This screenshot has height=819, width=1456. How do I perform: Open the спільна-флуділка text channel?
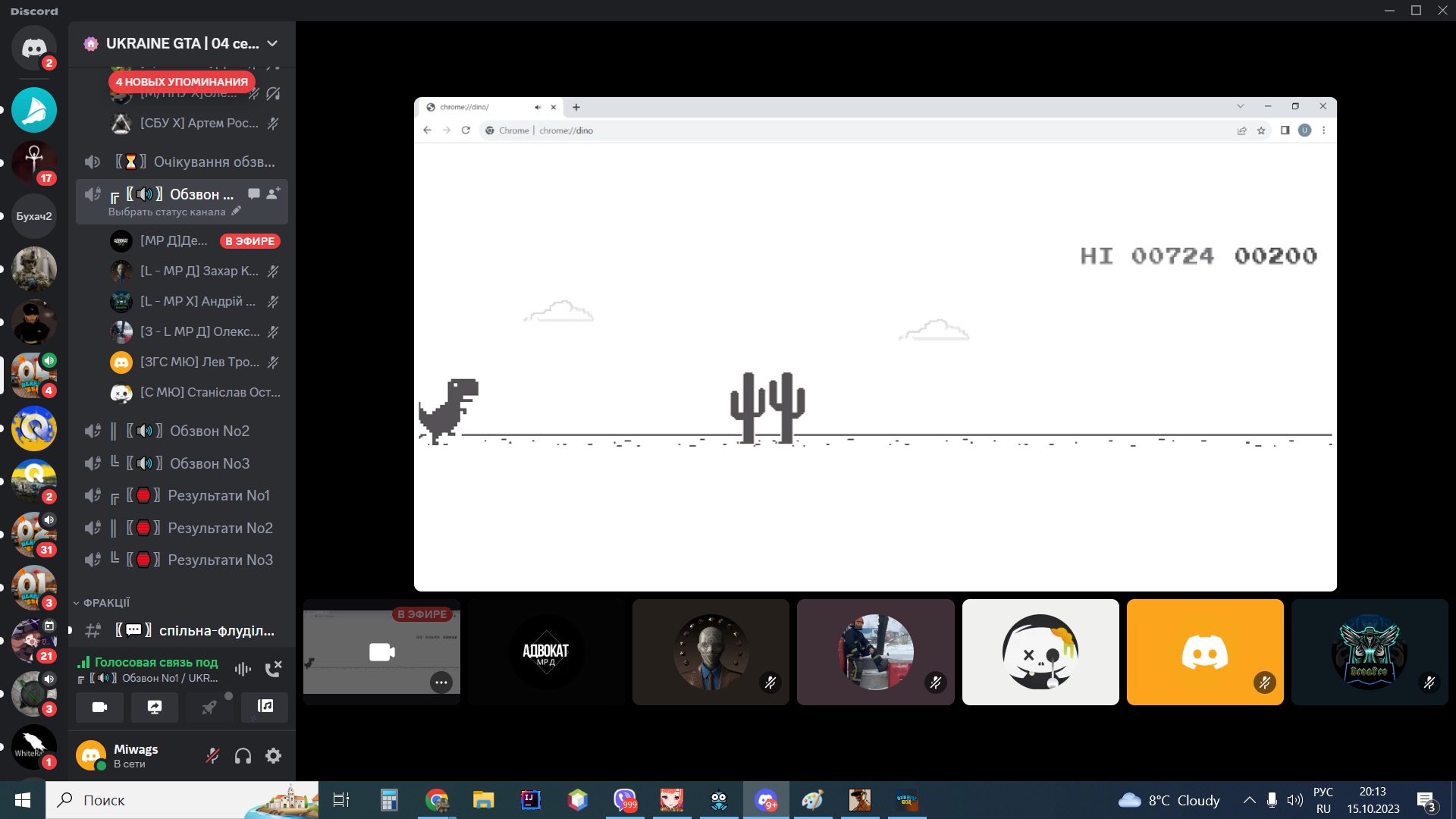[x=182, y=631]
